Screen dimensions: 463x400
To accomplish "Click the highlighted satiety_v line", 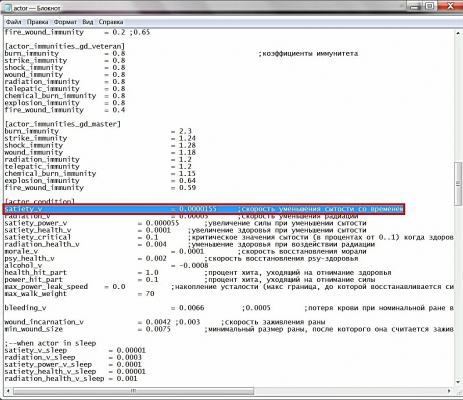I will point(204,209).
